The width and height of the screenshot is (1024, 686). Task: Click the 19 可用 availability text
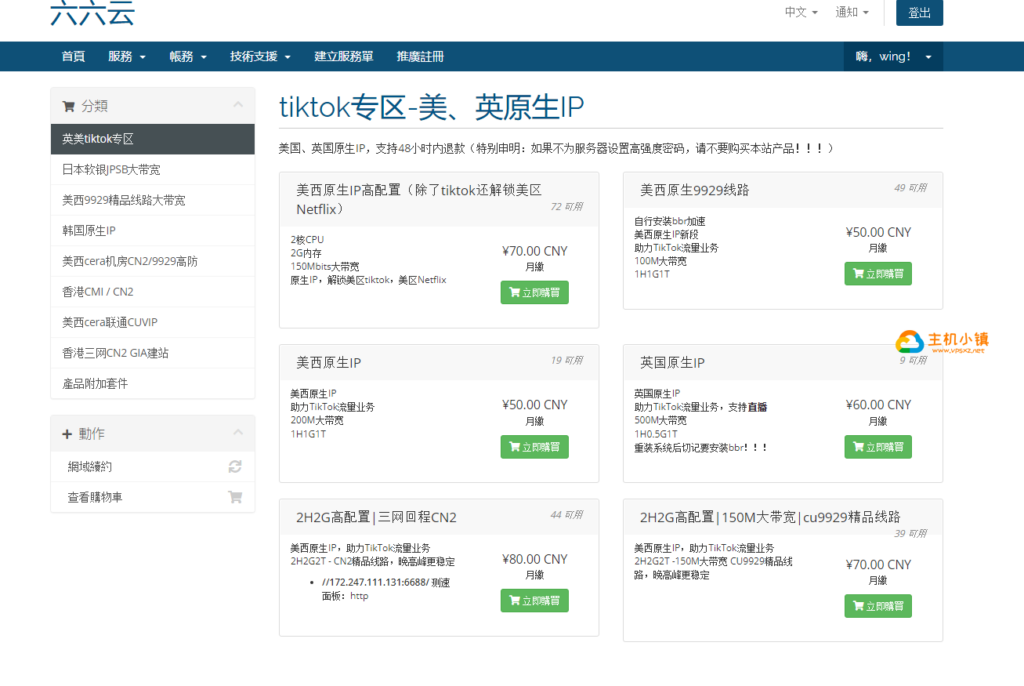pos(567,361)
